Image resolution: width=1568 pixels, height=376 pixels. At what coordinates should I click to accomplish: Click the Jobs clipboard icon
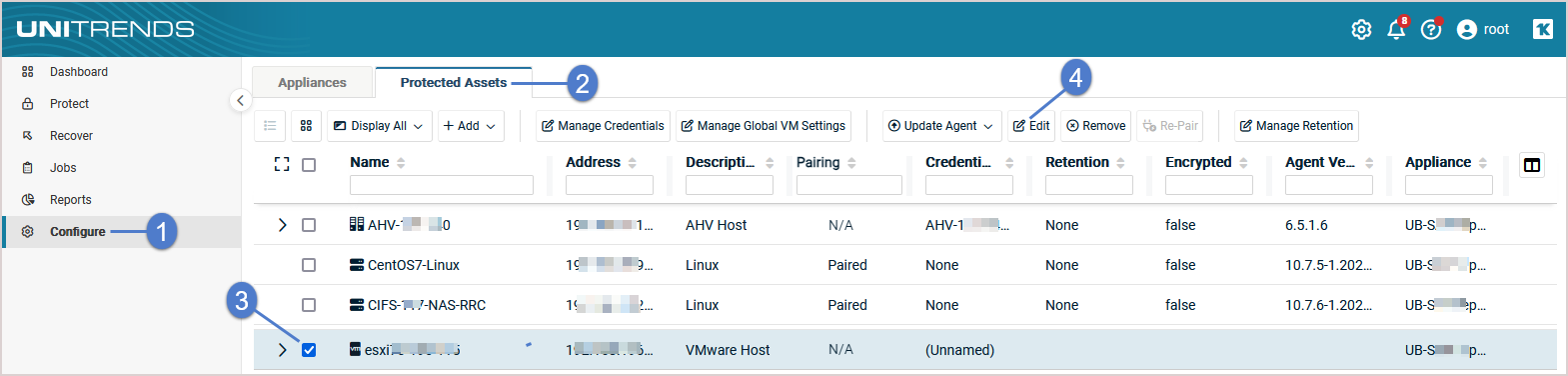(x=28, y=168)
